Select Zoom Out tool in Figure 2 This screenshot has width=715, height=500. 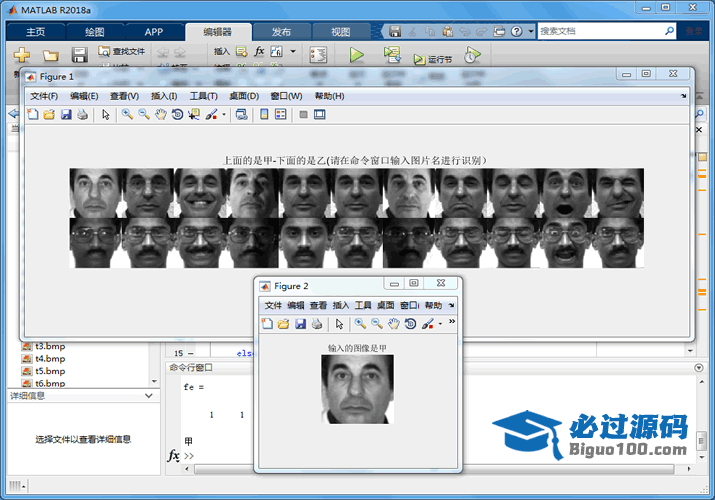377,324
